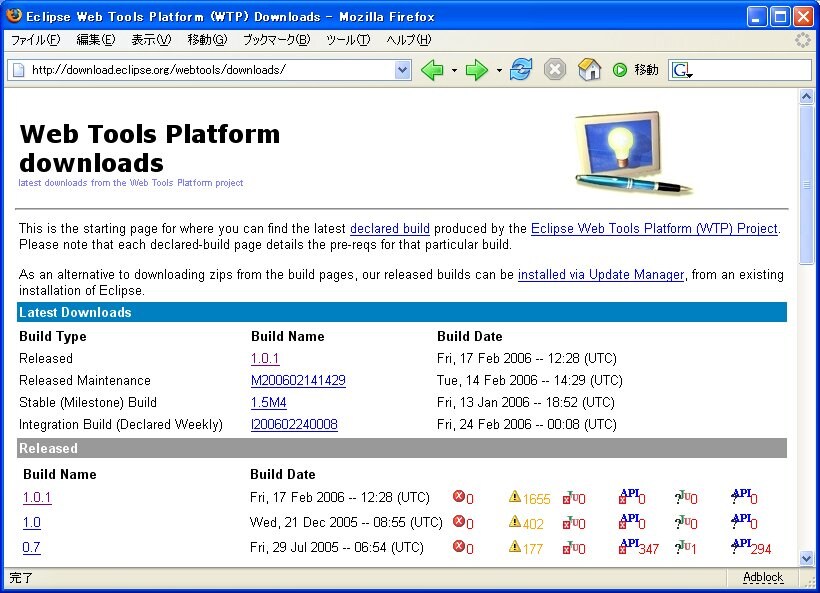
Task: Open the M200602141429 maintenance build link
Action: 298,380
